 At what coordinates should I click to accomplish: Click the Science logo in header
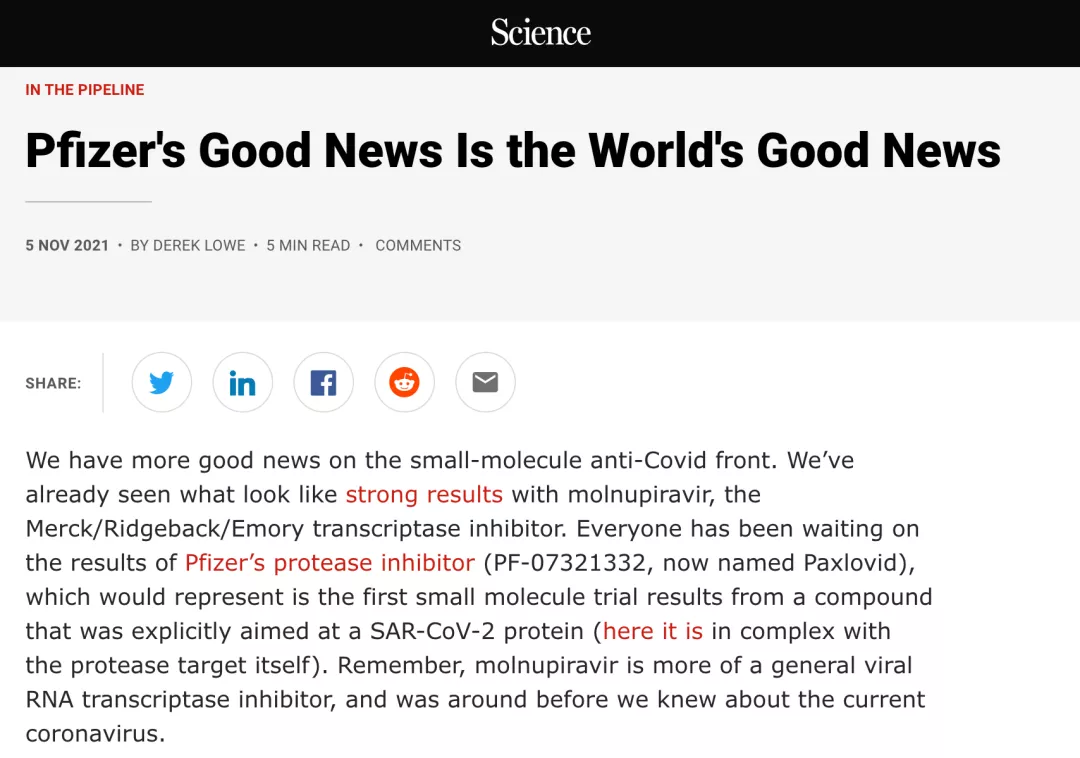540,33
